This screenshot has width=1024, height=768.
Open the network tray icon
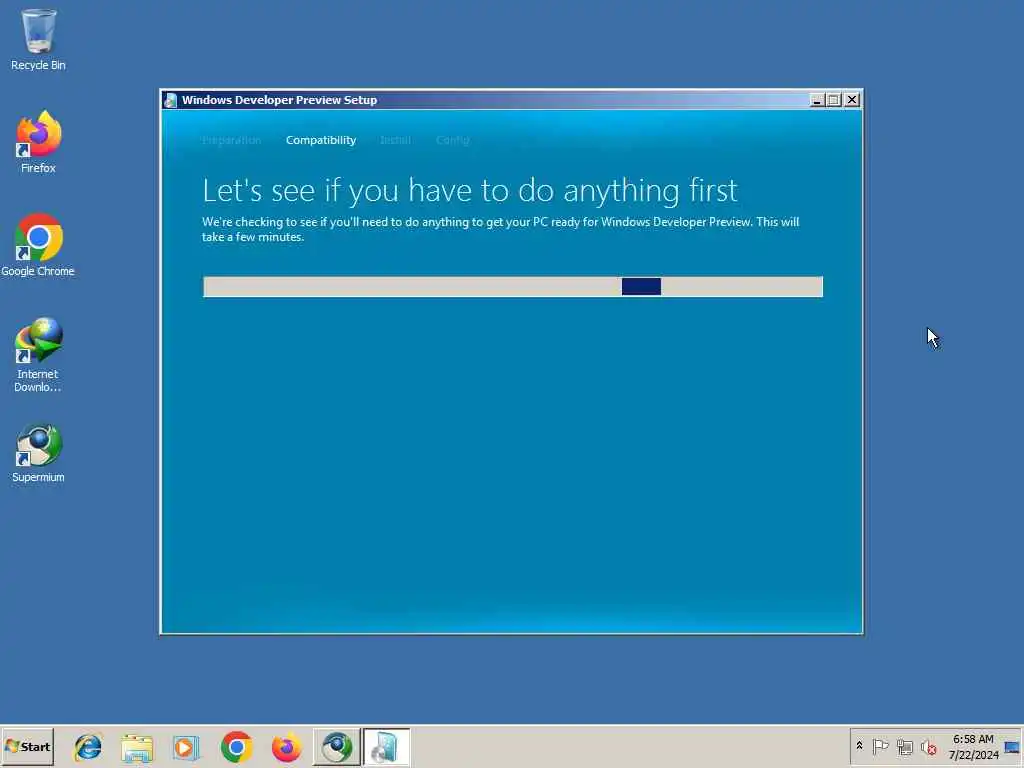coord(904,746)
